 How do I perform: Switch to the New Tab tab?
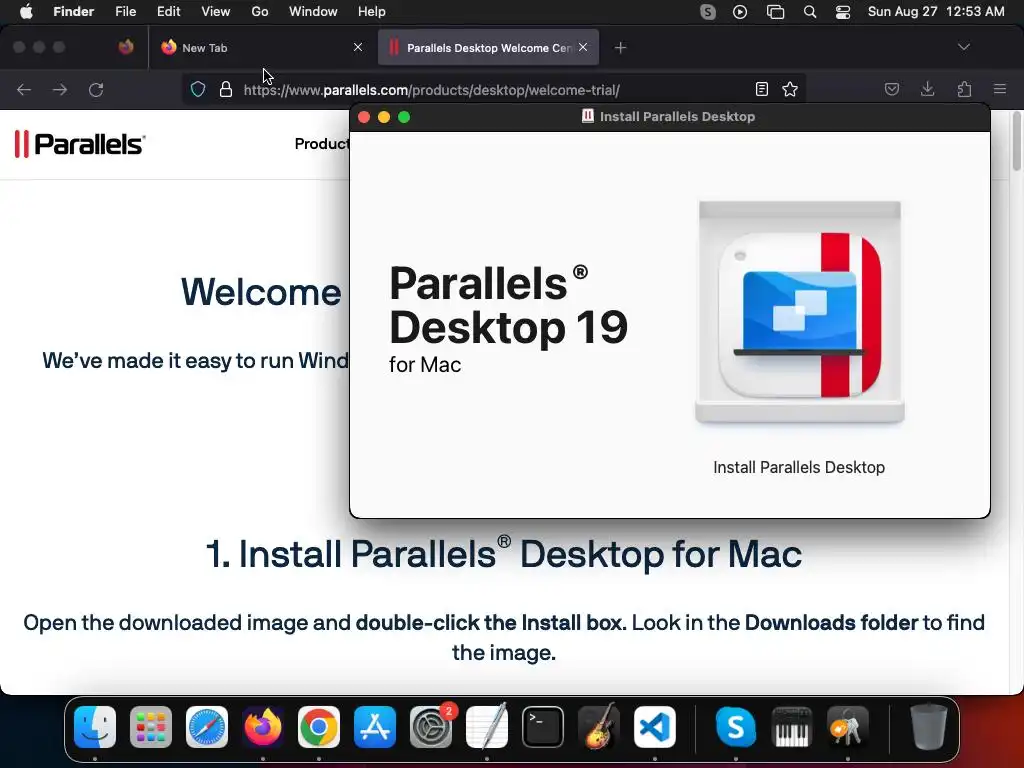pyautogui.click(x=261, y=48)
